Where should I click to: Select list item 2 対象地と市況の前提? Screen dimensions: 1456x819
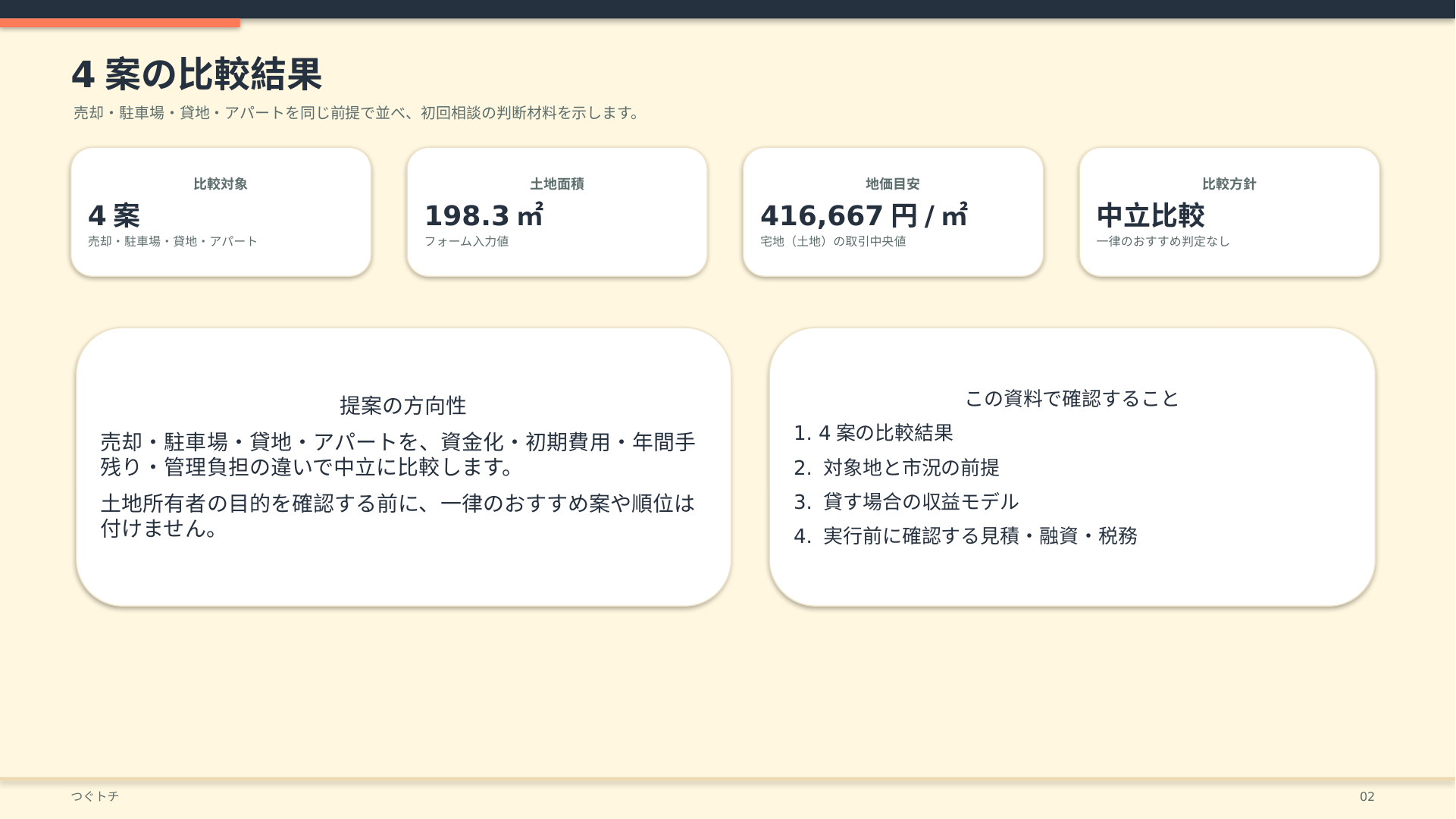click(897, 468)
